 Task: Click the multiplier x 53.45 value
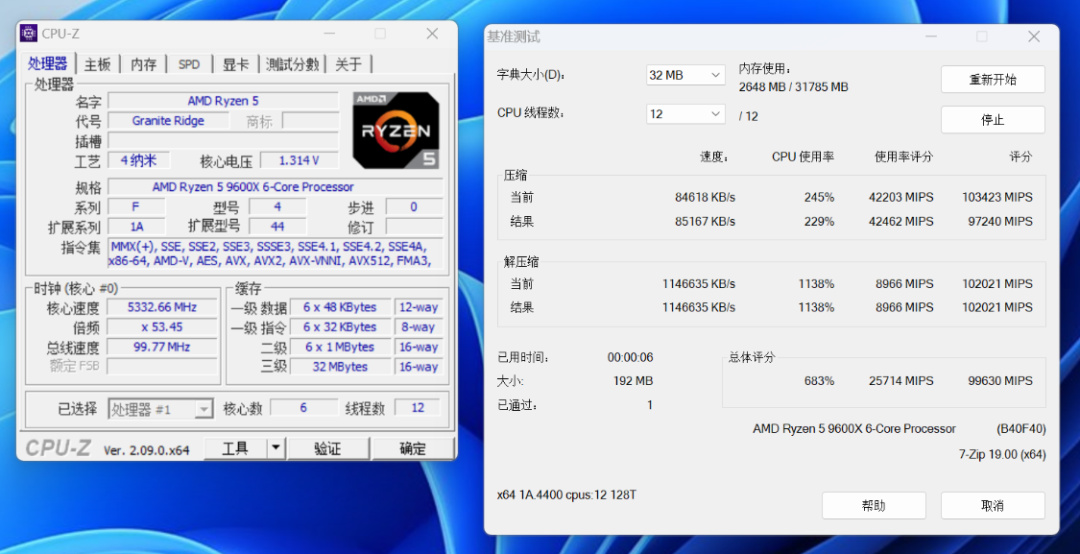pyautogui.click(x=162, y=327)
